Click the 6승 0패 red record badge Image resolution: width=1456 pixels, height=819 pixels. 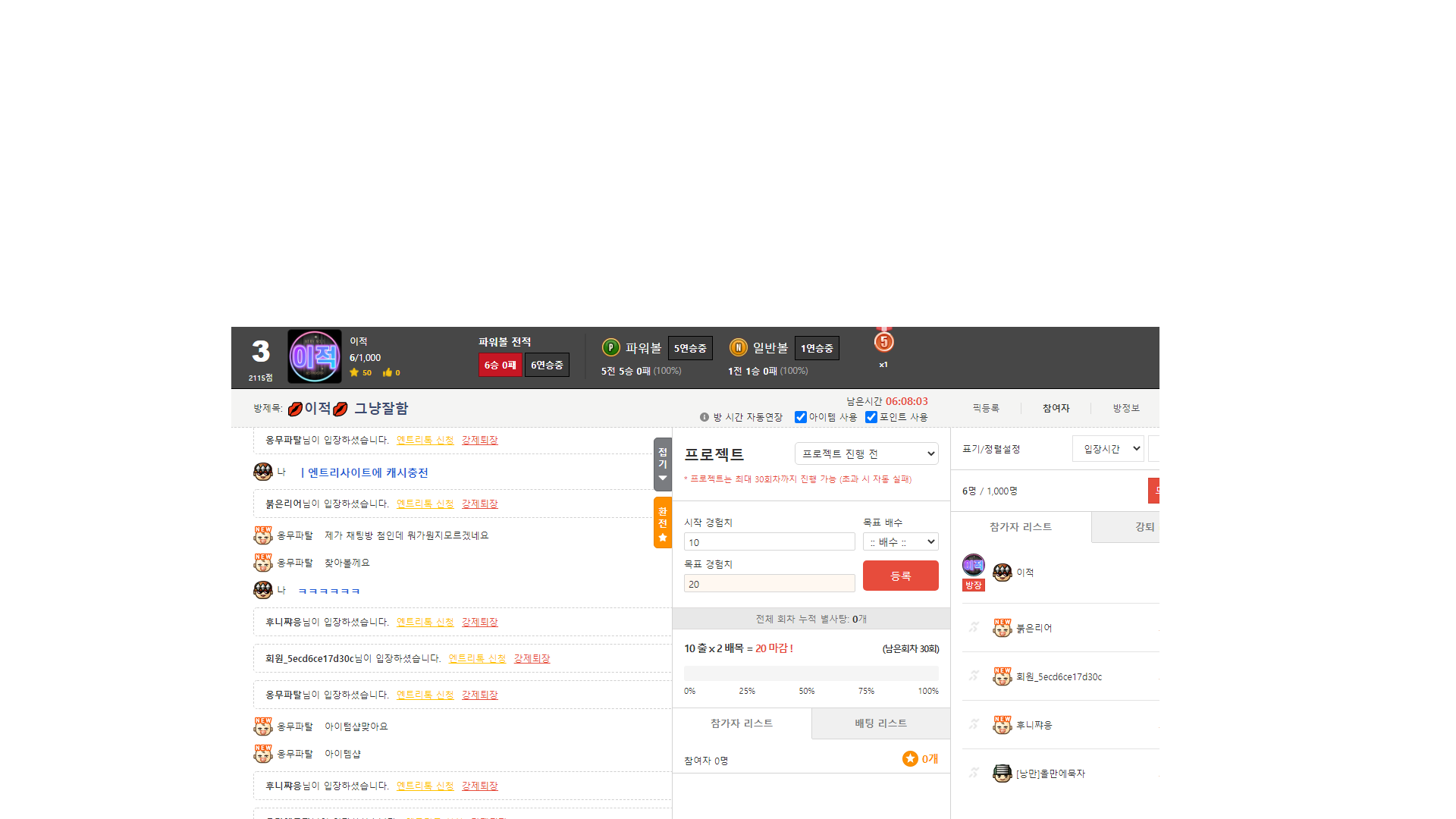(x=500, y=365)
